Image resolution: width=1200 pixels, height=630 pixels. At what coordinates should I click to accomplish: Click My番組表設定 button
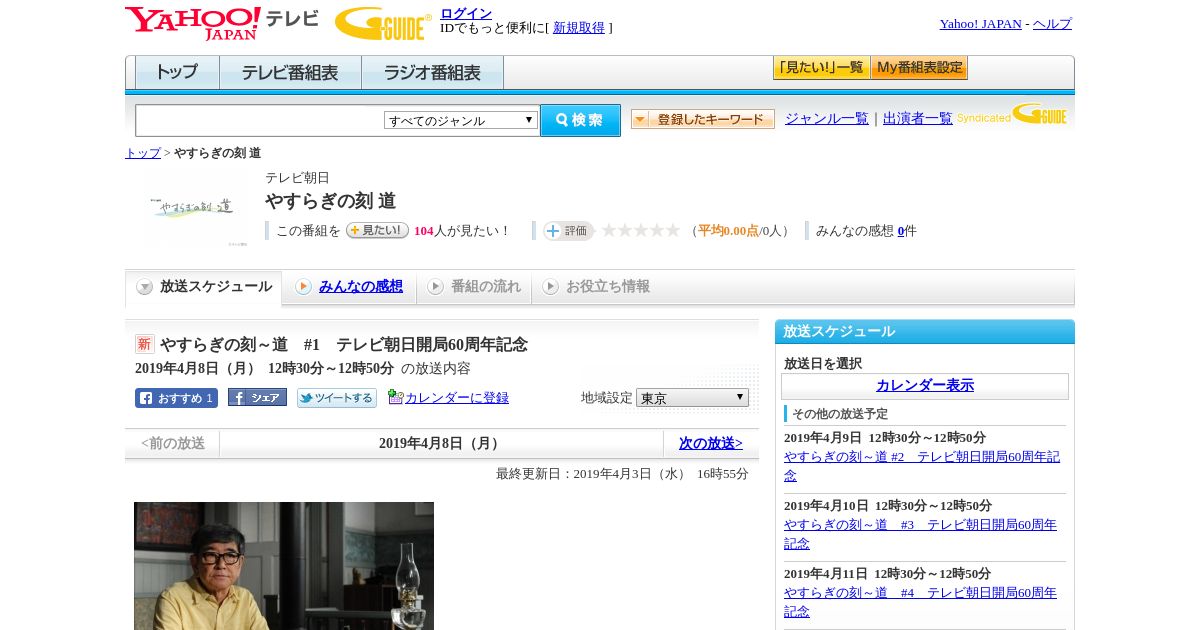click(919, 68)
